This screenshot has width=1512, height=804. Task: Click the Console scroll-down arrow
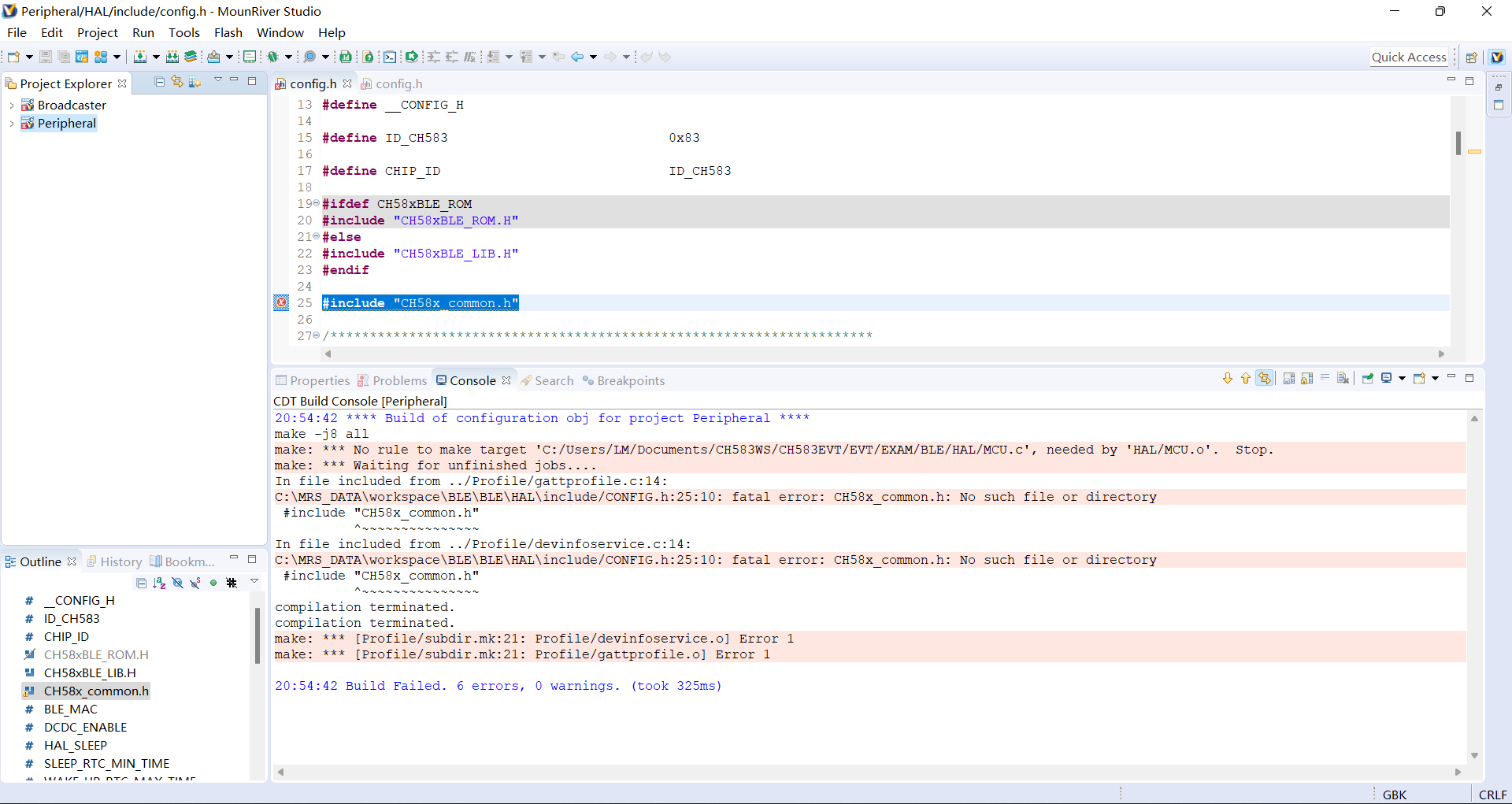tap(1474, 755)
